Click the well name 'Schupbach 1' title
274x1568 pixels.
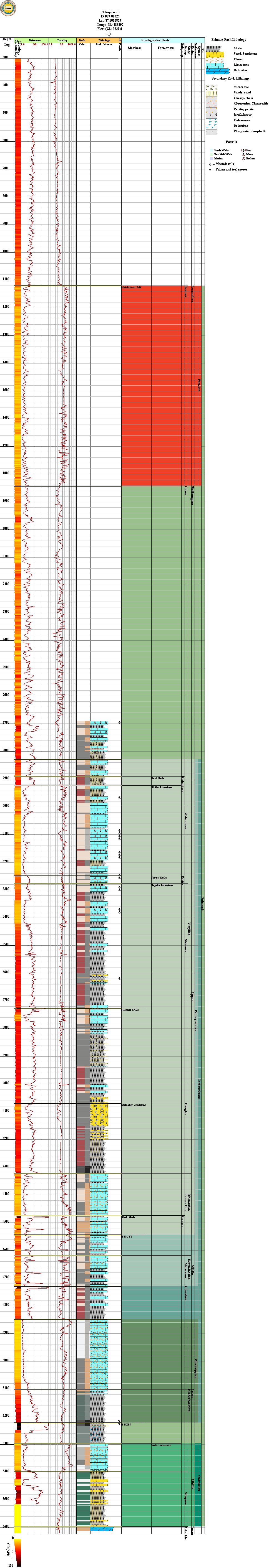tap(110, 12)
